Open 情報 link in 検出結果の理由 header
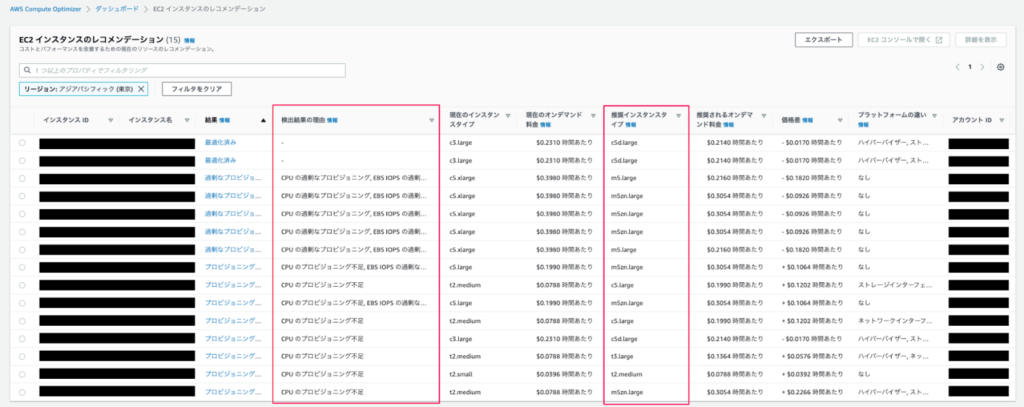Screen dimensions: 1024x407 332,120
